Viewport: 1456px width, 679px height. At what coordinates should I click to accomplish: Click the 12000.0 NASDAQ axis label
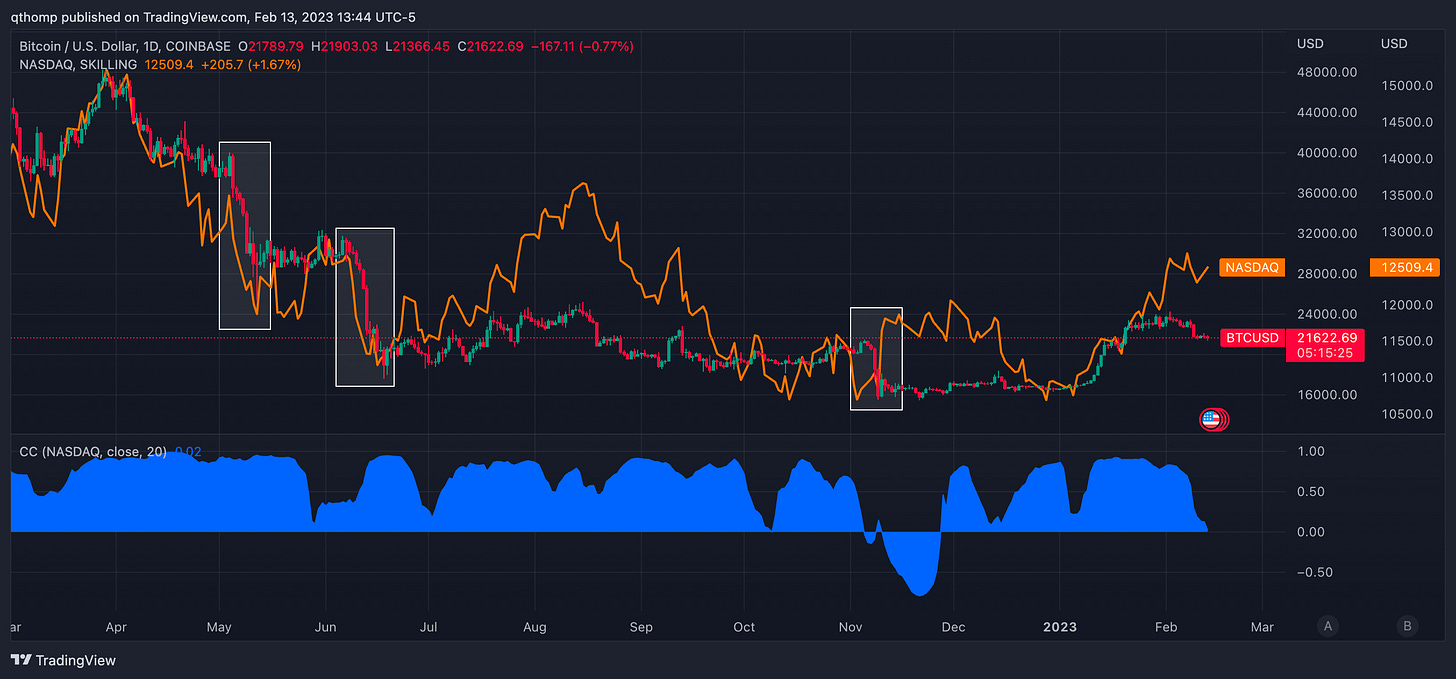[x=1407, y=305]
